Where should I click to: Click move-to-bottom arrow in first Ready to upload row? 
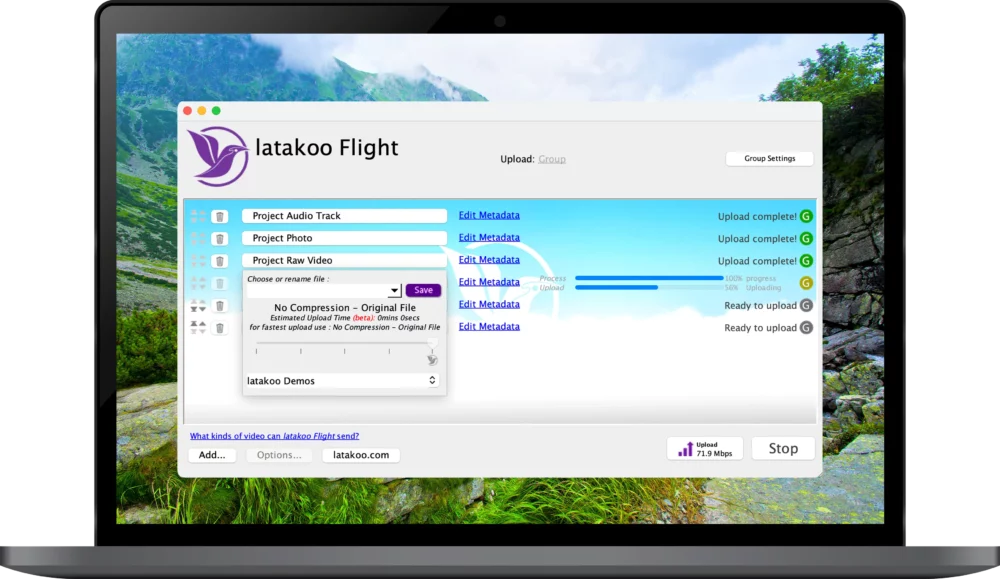(194, 309)
